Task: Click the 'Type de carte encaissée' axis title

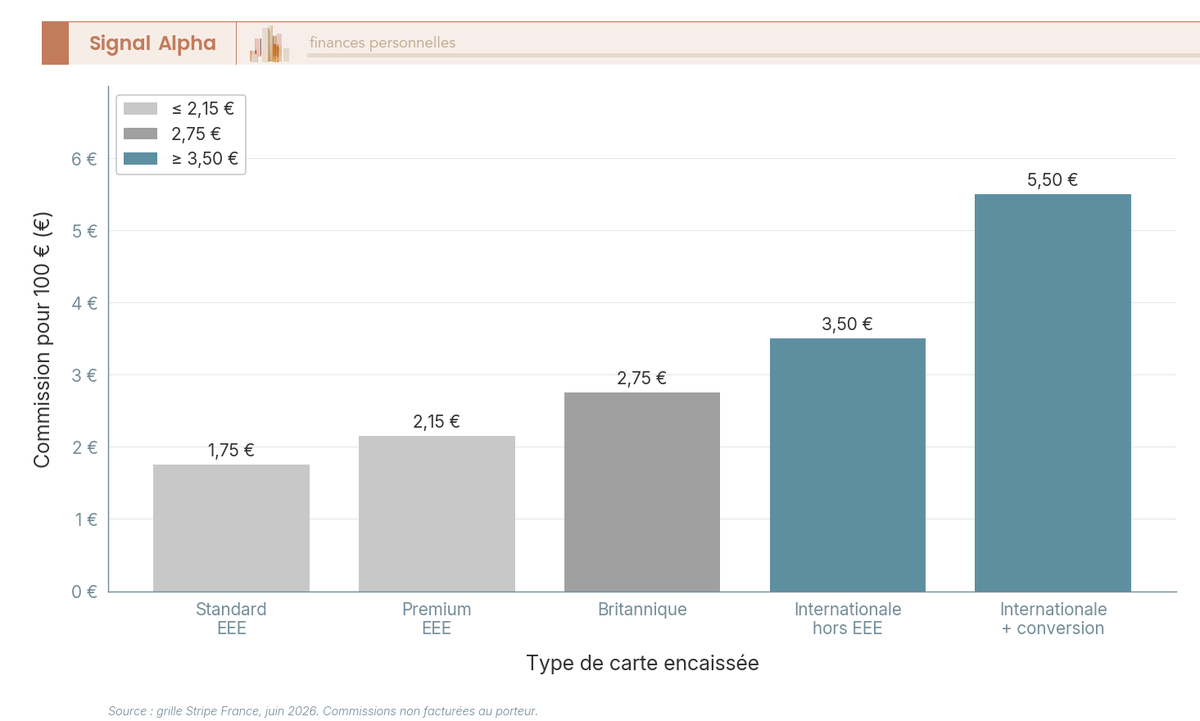Action: point(642,663)
